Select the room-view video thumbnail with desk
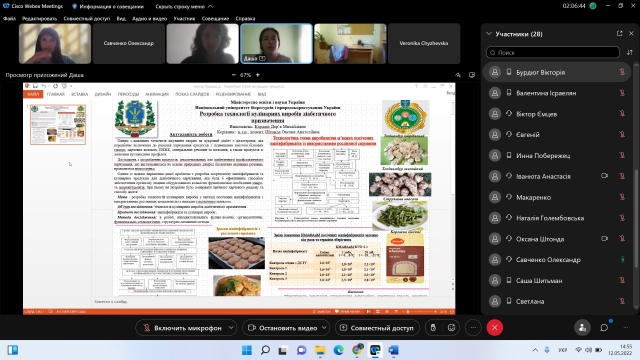 [350, 44]
